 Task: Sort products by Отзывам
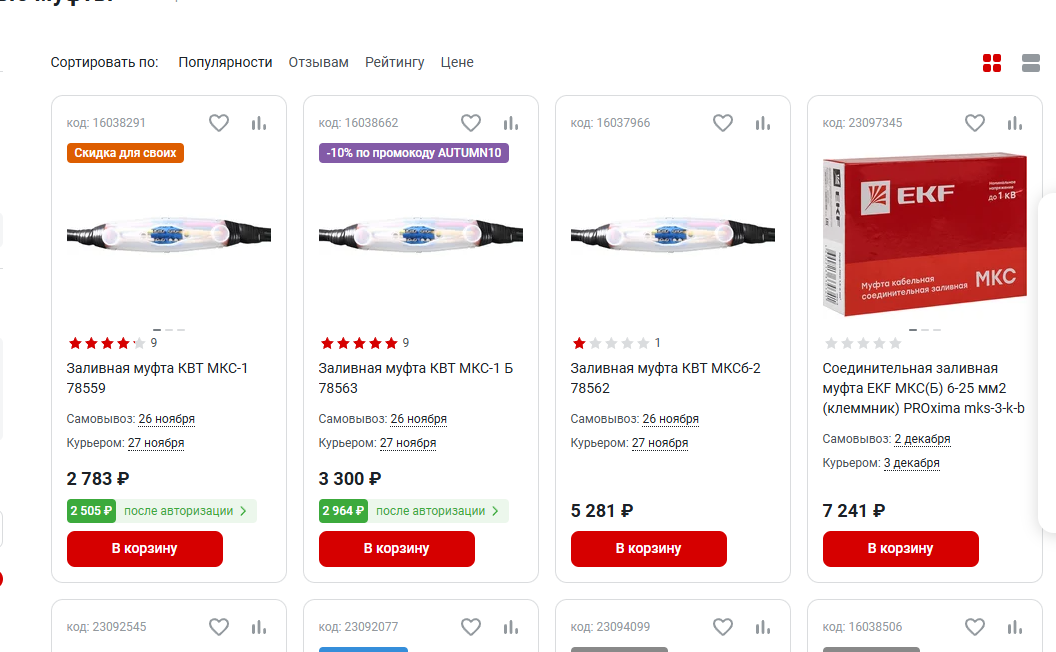coord(318,62)
